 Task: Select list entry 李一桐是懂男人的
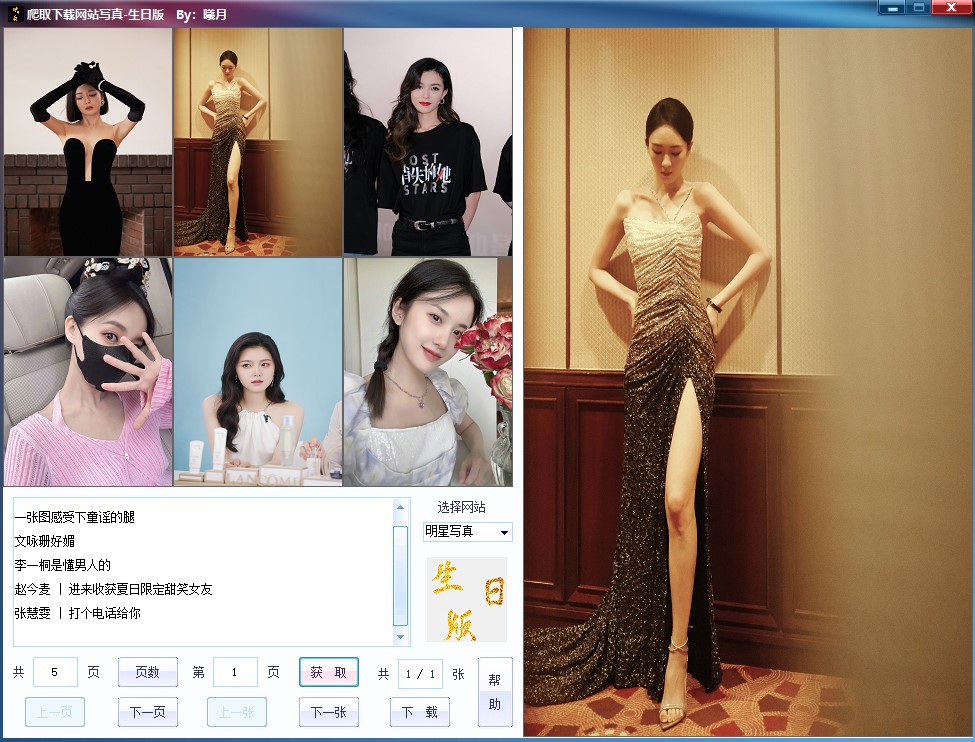click(62, 565)
